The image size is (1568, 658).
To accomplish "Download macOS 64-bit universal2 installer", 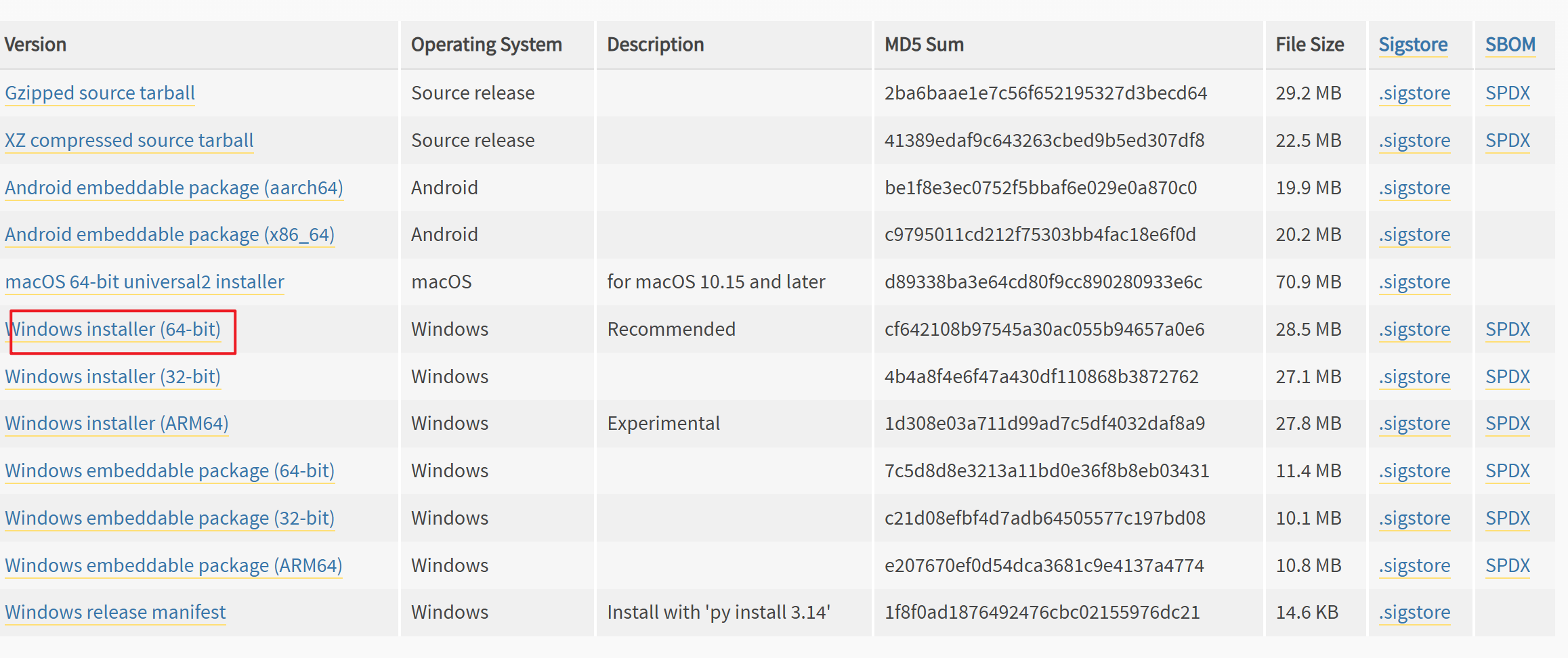I will click(x=144, y=282).
